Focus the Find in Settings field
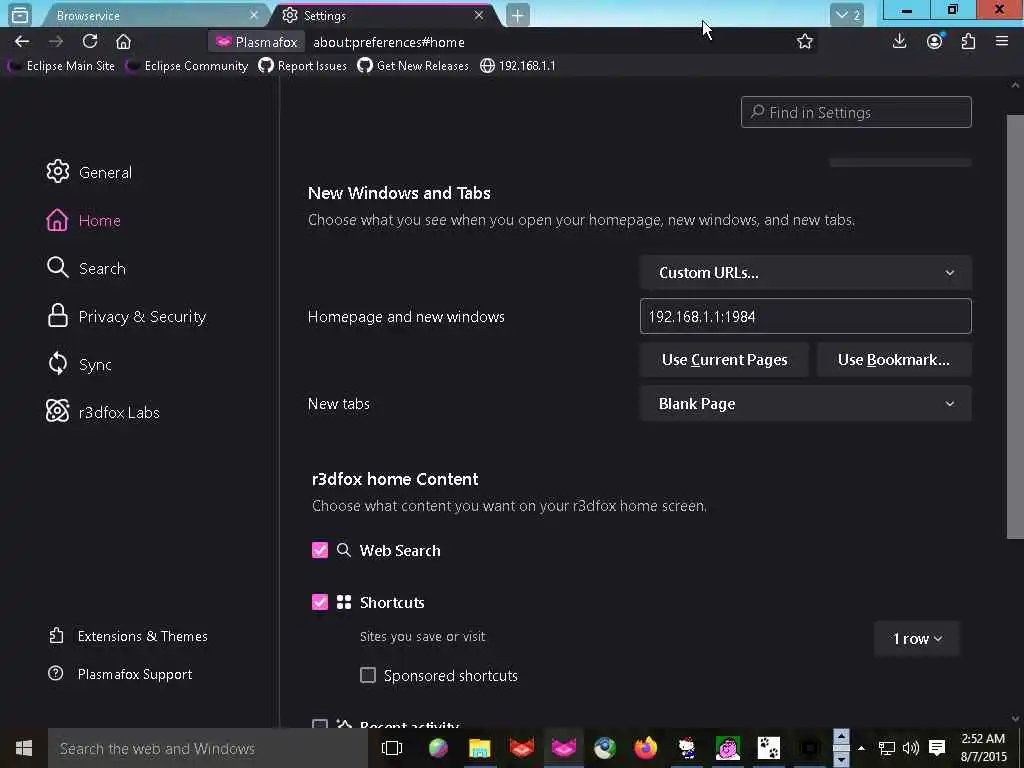 856,112
